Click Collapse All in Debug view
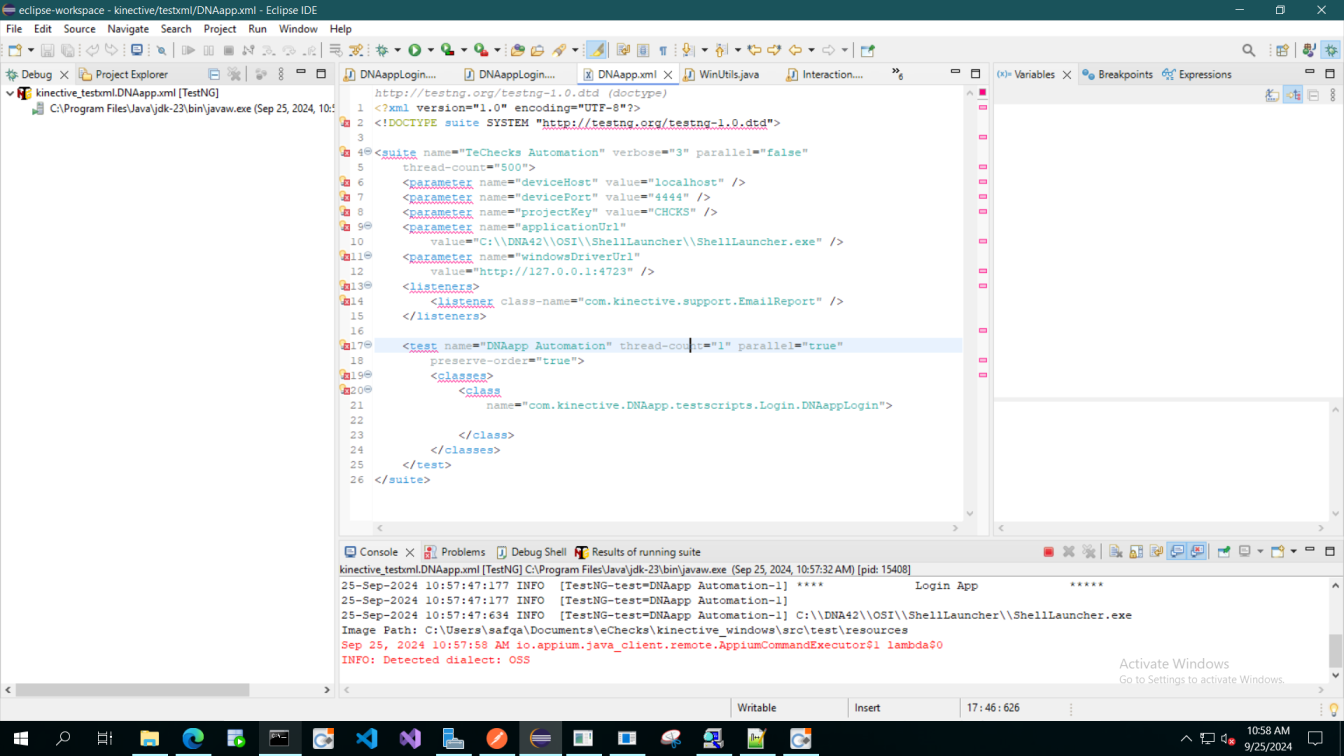 pyautogui.click(x=214, y=74)
